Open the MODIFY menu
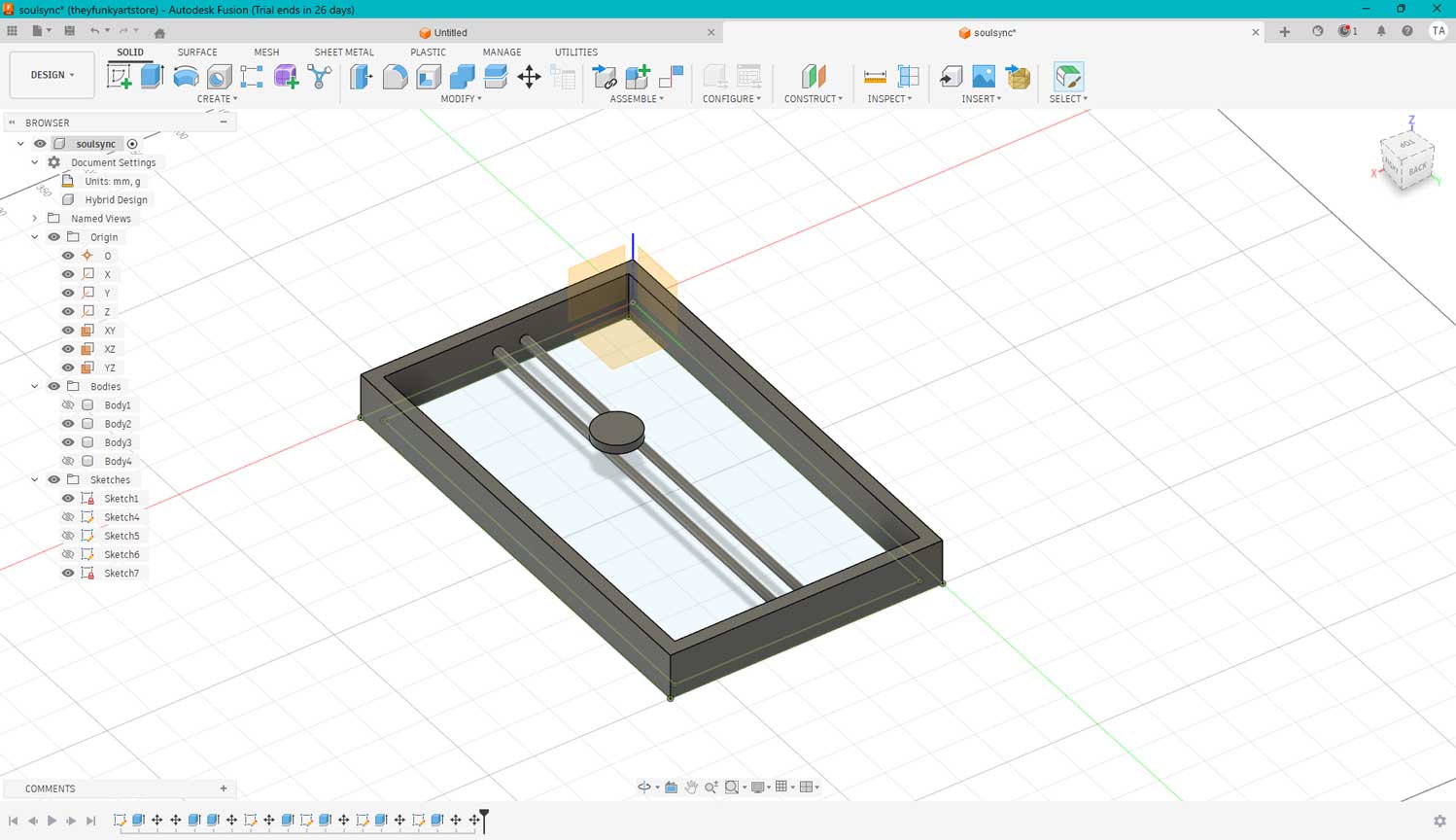 pos(461,99)
